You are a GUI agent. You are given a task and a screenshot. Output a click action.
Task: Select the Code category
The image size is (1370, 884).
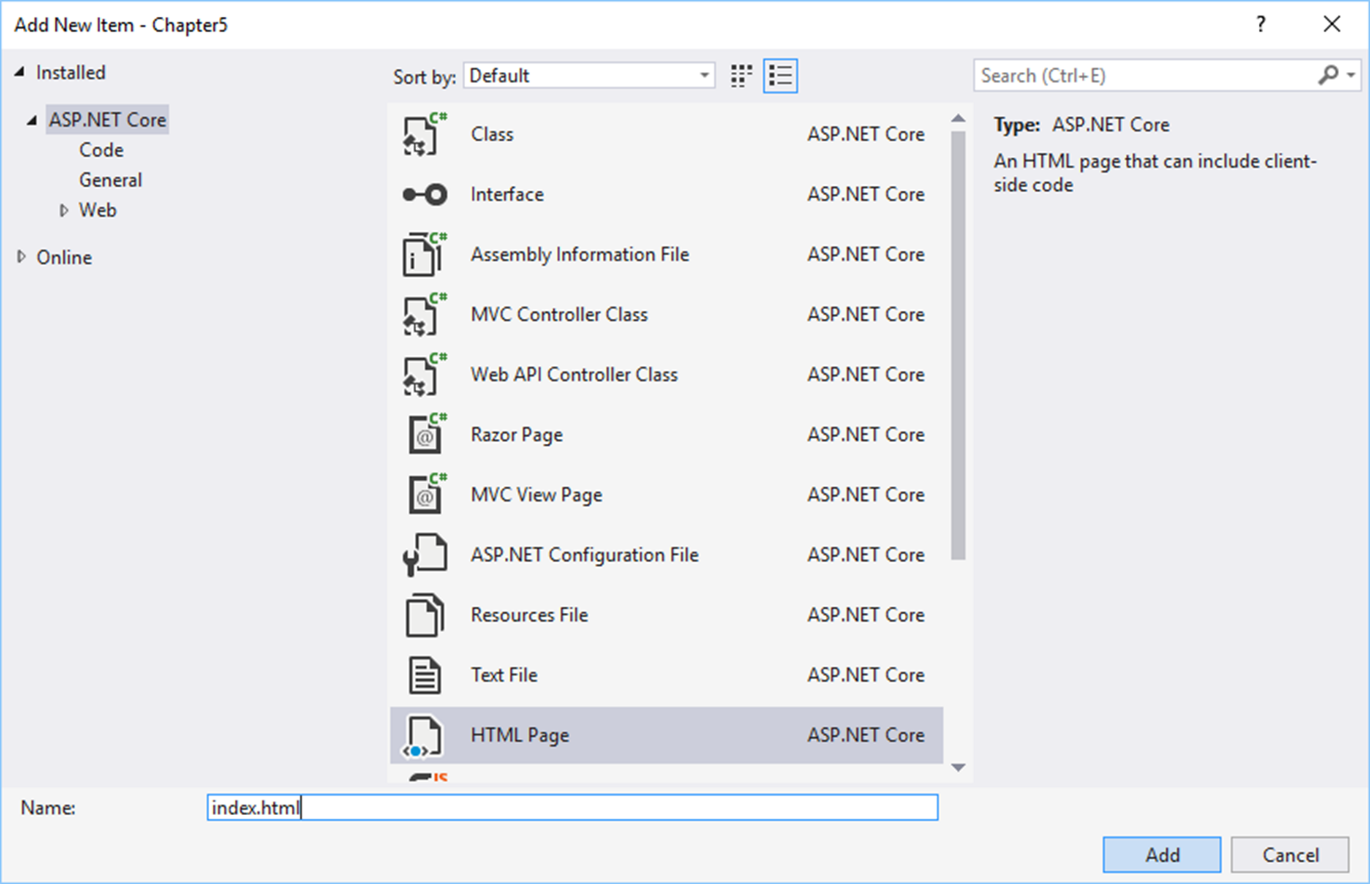click(x=101, y=150)
